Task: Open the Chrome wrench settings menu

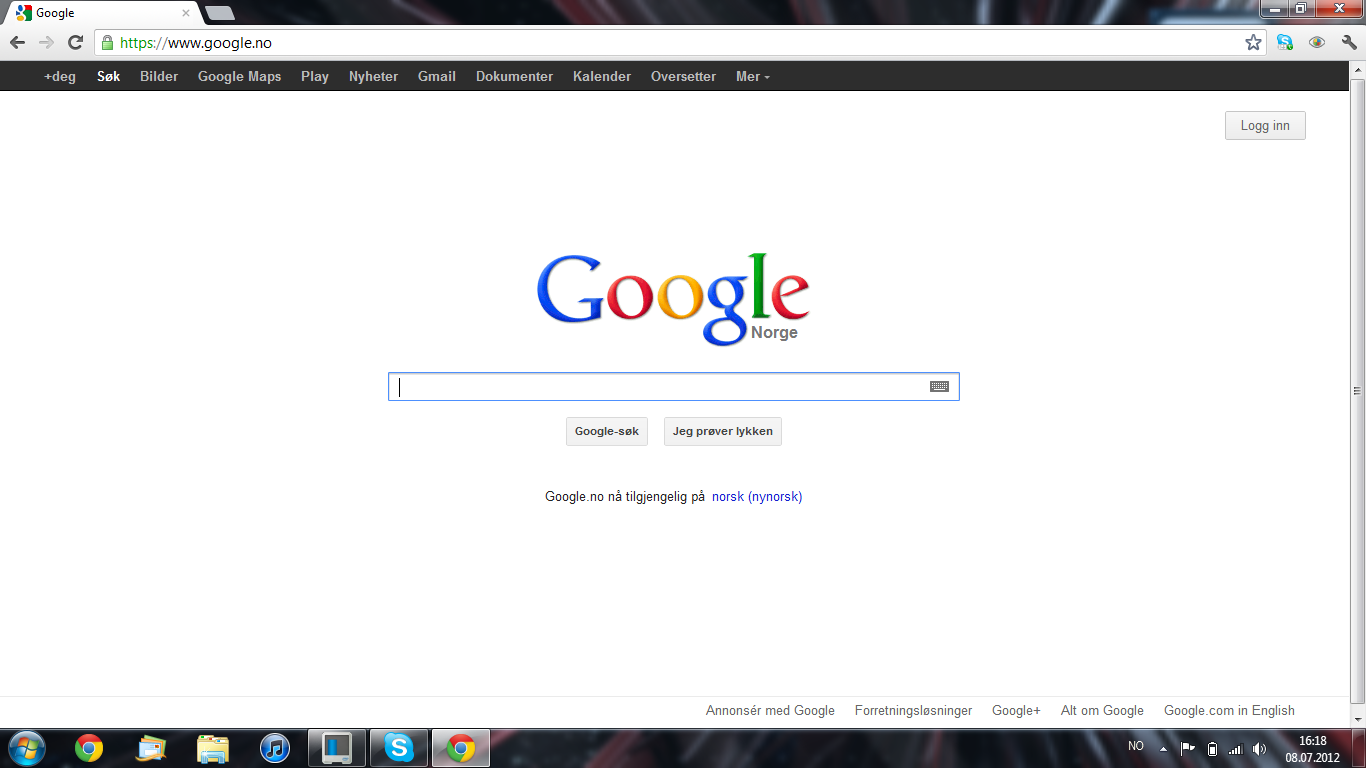Action: click(x=1348, y=42)
